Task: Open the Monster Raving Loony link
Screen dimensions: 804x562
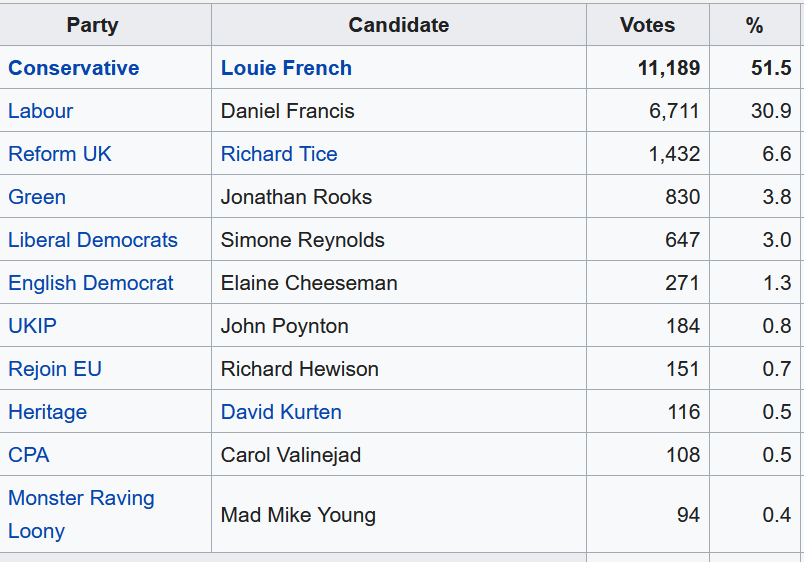Action: (81, 498)
